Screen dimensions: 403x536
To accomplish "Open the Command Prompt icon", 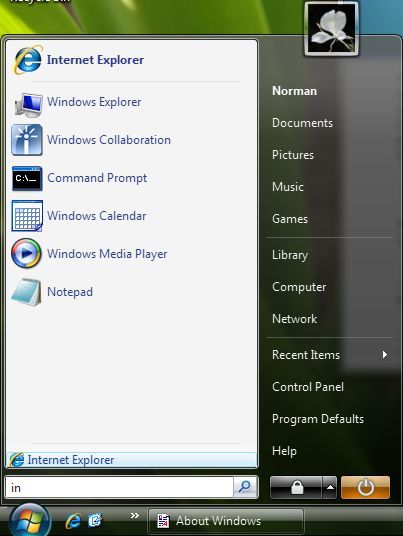I will 27,178.
